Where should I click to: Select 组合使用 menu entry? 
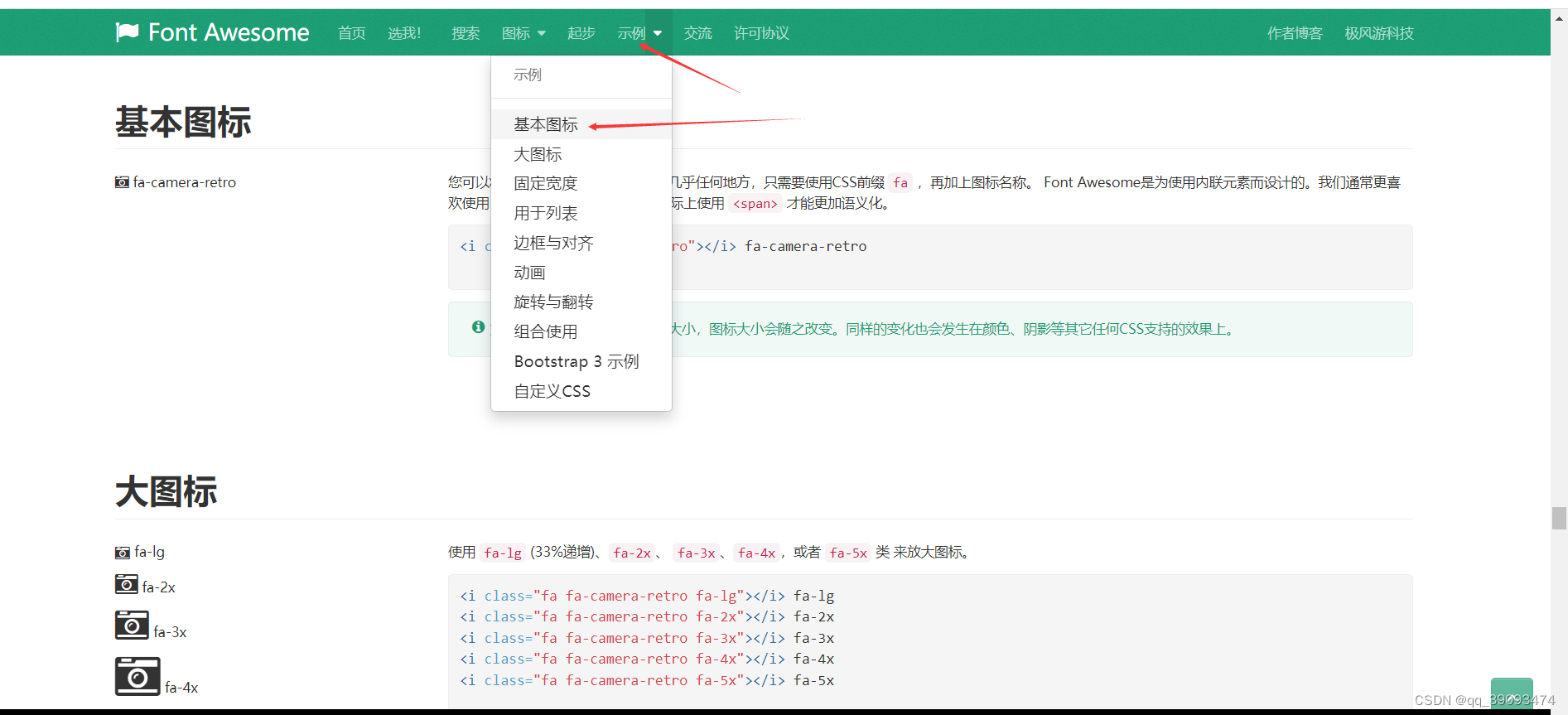pos(581,332)
